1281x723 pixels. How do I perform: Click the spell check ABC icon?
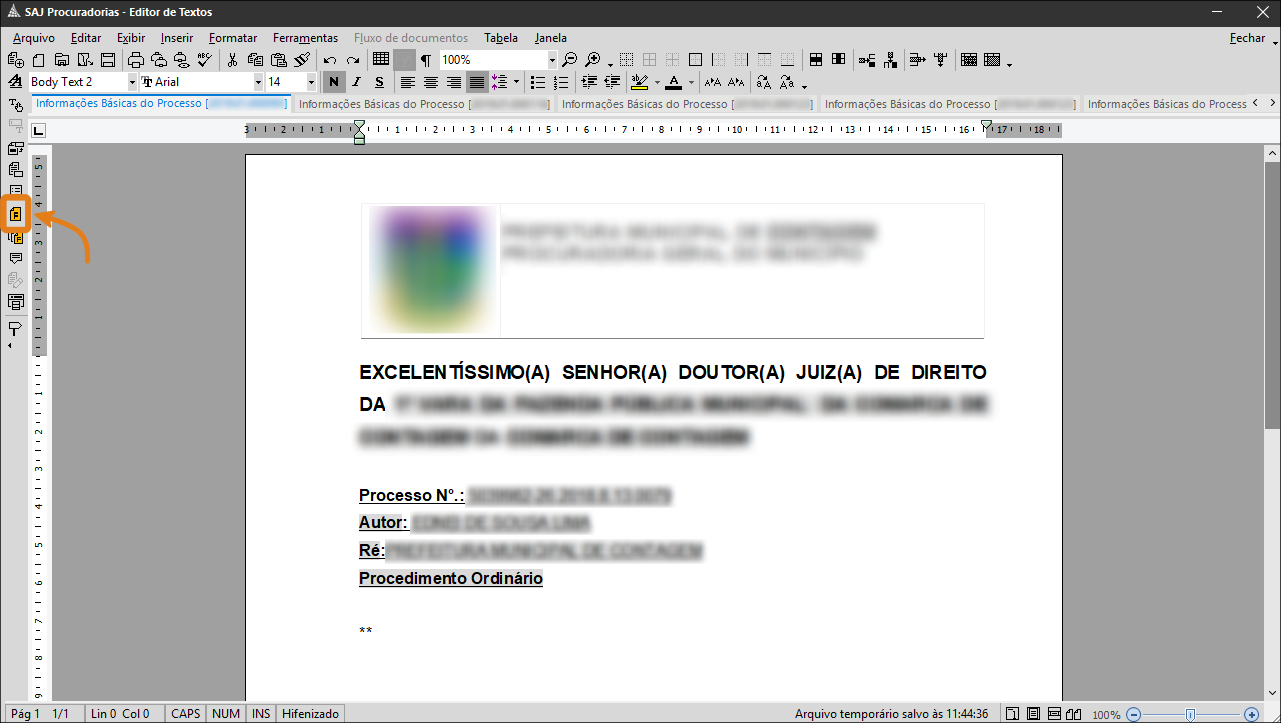[204, 60]
